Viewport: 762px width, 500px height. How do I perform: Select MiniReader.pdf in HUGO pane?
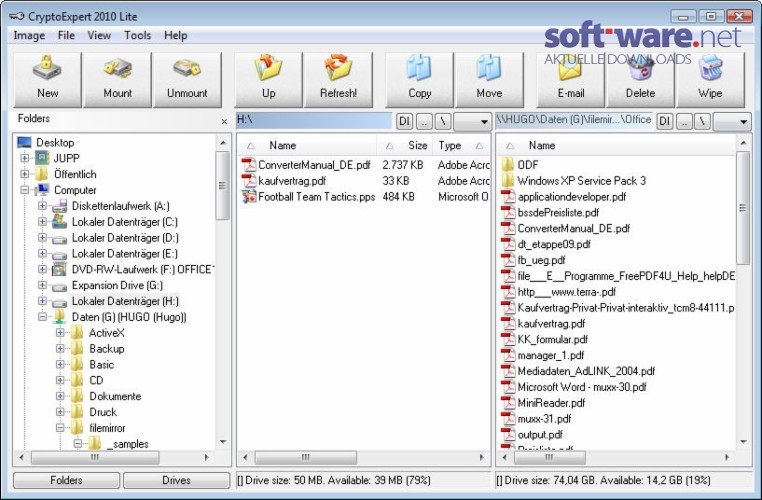(551, 403)
